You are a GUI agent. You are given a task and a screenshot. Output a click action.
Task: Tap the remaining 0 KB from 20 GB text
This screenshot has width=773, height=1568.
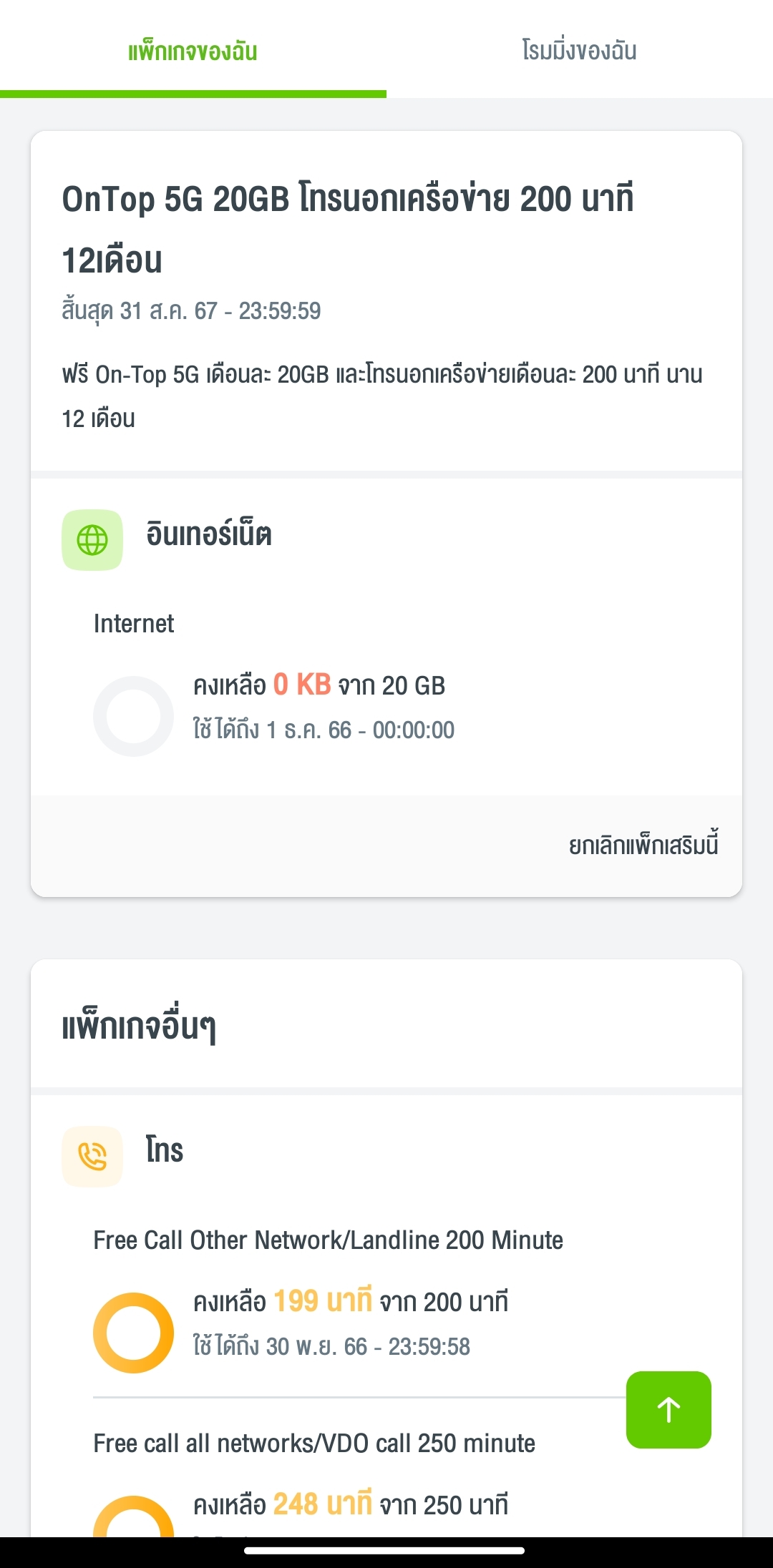(319, 685)
